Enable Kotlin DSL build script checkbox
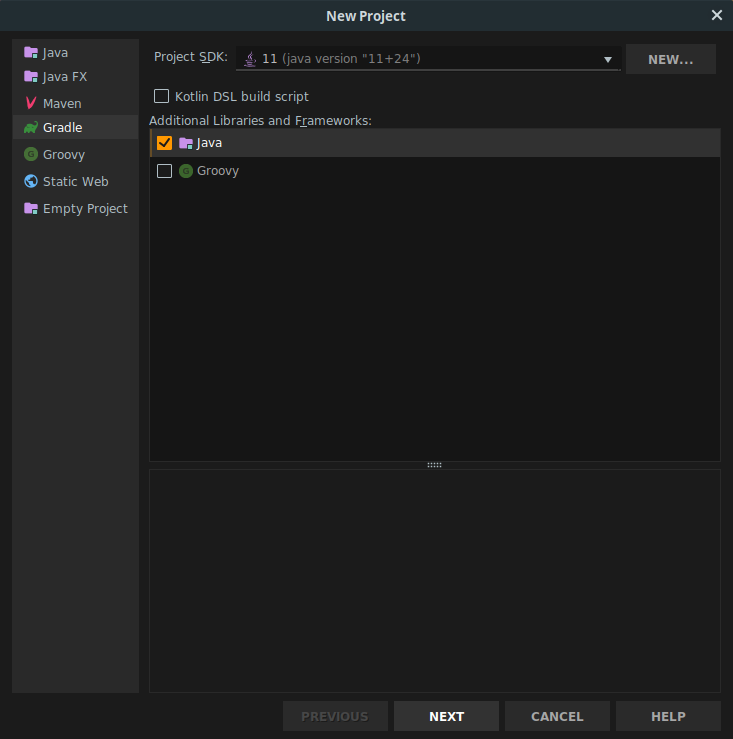This screenshot has width=733, height=739. click(161, 97)
